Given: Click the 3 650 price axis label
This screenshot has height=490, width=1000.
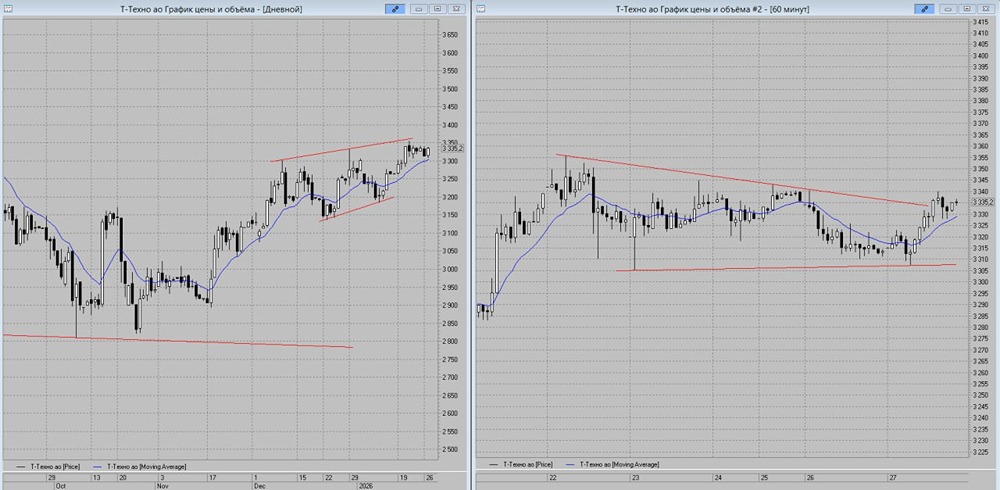Looking at the screenshot, I should pos(450,34).
